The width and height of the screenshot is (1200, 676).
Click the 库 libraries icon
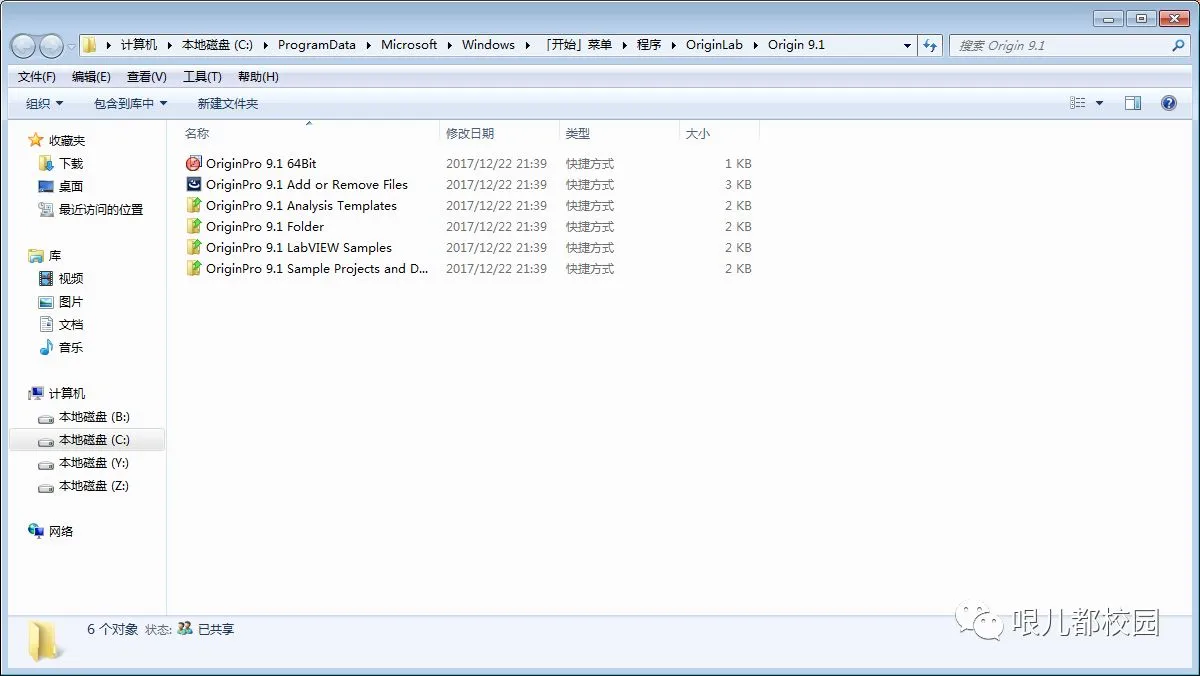(36, 255)
